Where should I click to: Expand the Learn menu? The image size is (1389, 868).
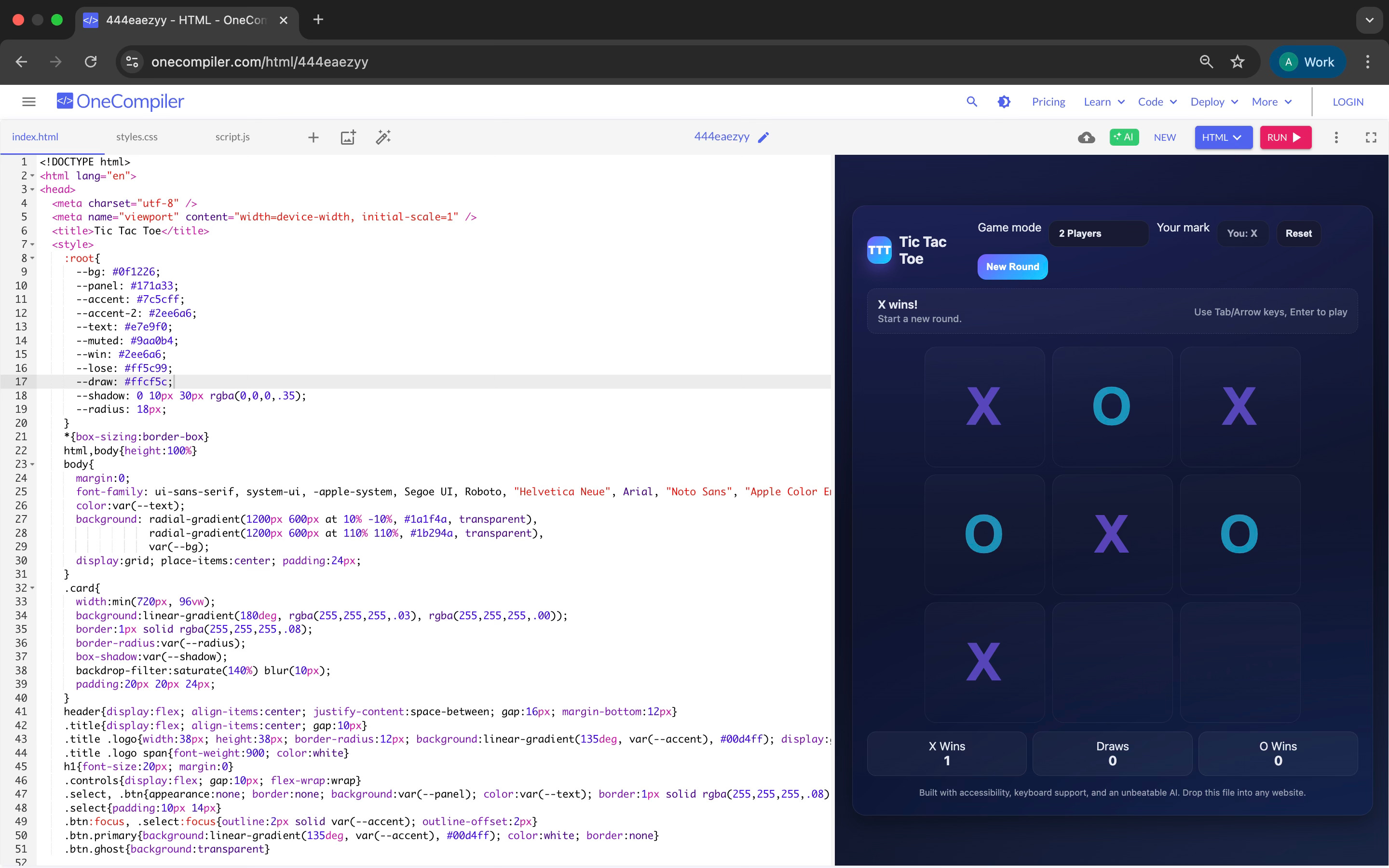tap(1104, 102)
